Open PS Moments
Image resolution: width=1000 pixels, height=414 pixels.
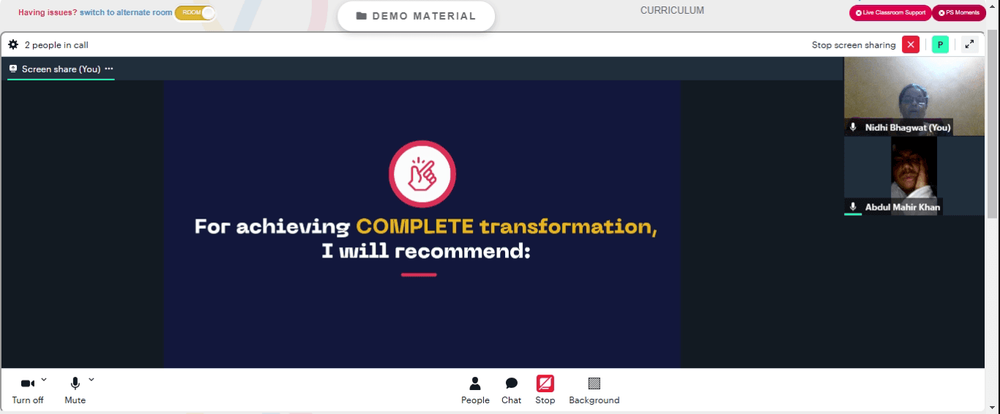[x=959, y=13]
